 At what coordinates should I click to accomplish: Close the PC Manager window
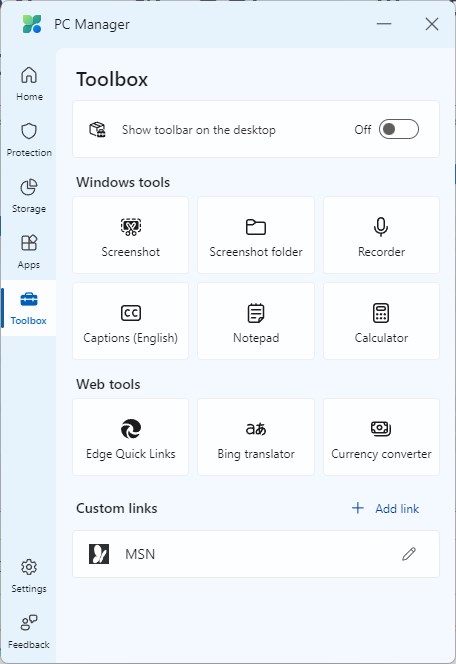click(432, 24)
